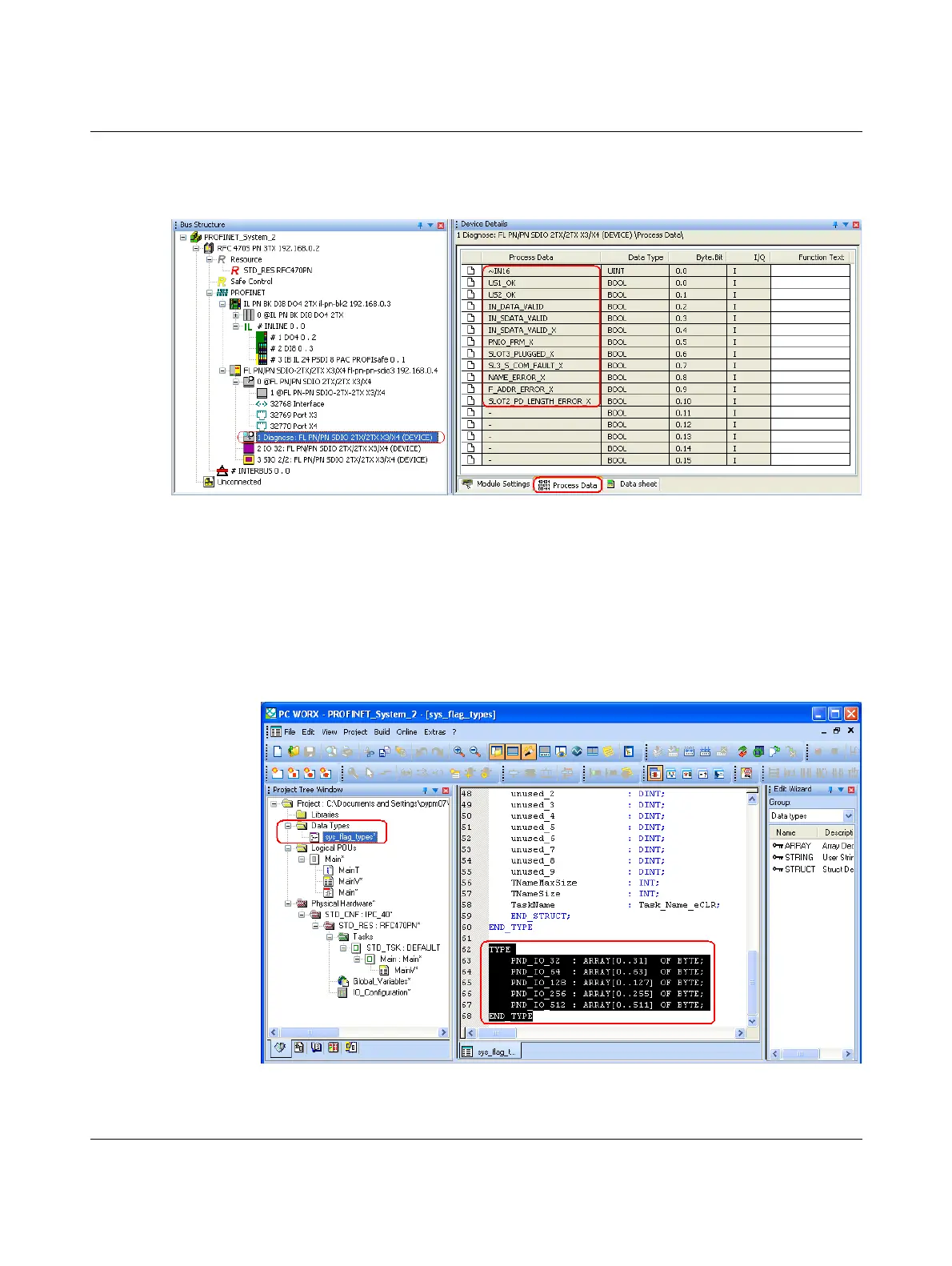Select the sys_flag_types tree item
The width and height of the screenshot is (952, 1266).
pos(349,837)
